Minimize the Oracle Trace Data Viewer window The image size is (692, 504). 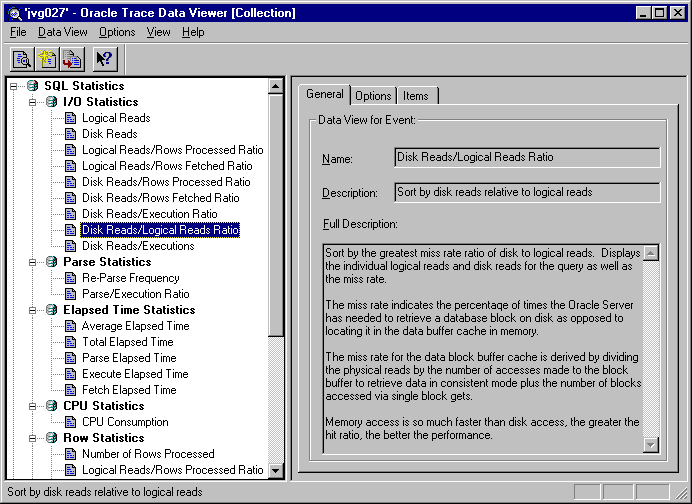coord(643,13)
